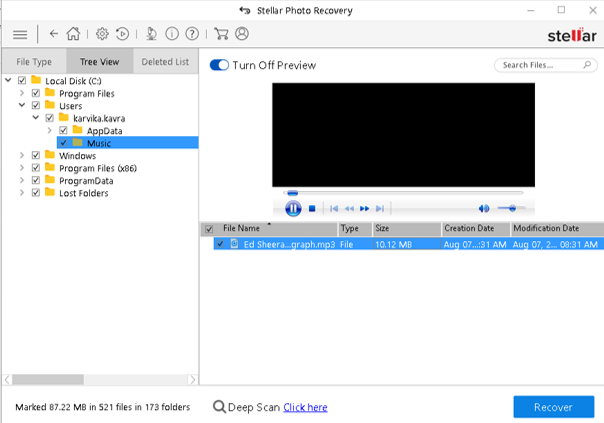Uncheck the Music folder checkbox
Screen dimensions: 604x423
[x=64, y=143]
